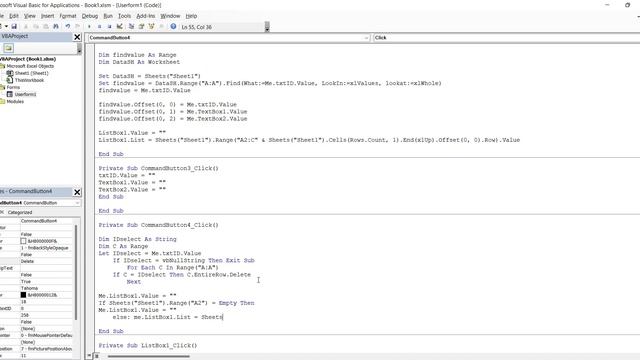Click the project pane scrollbar arrow
This screenshot has width=640, height=360.
pos(79,51)
